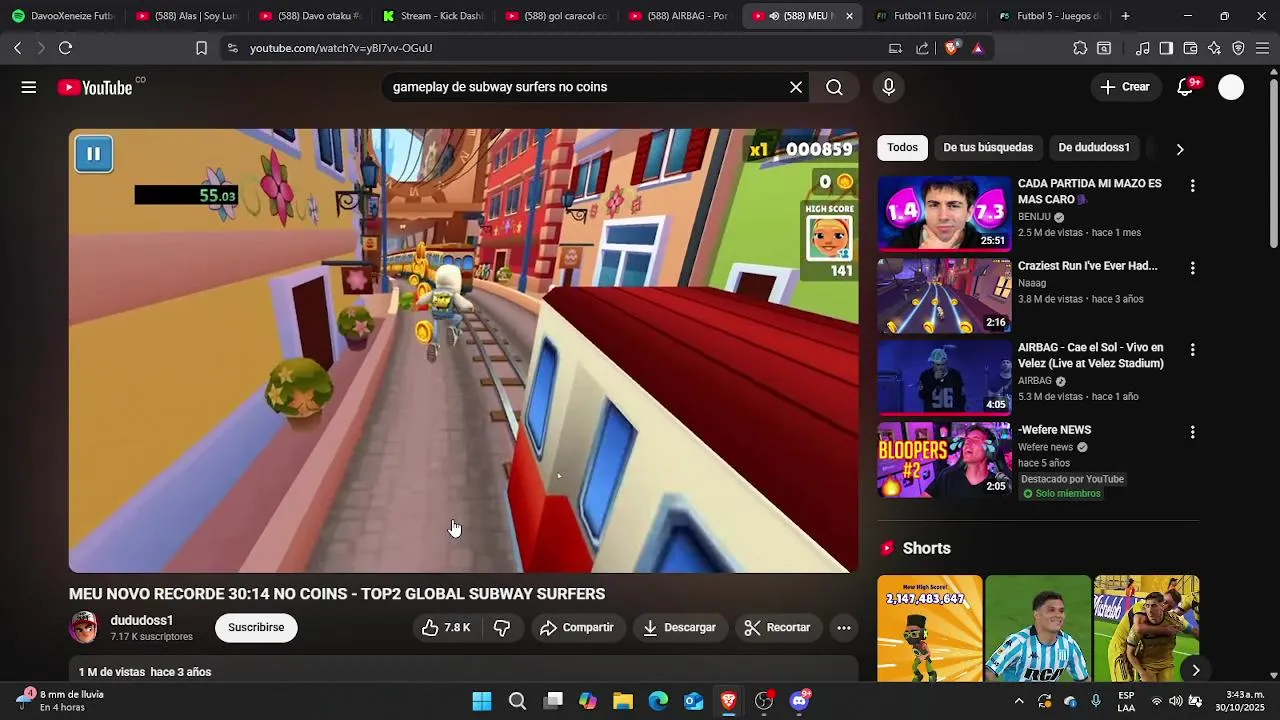Open YouTube notifications bell

(x=1185, y=87)
